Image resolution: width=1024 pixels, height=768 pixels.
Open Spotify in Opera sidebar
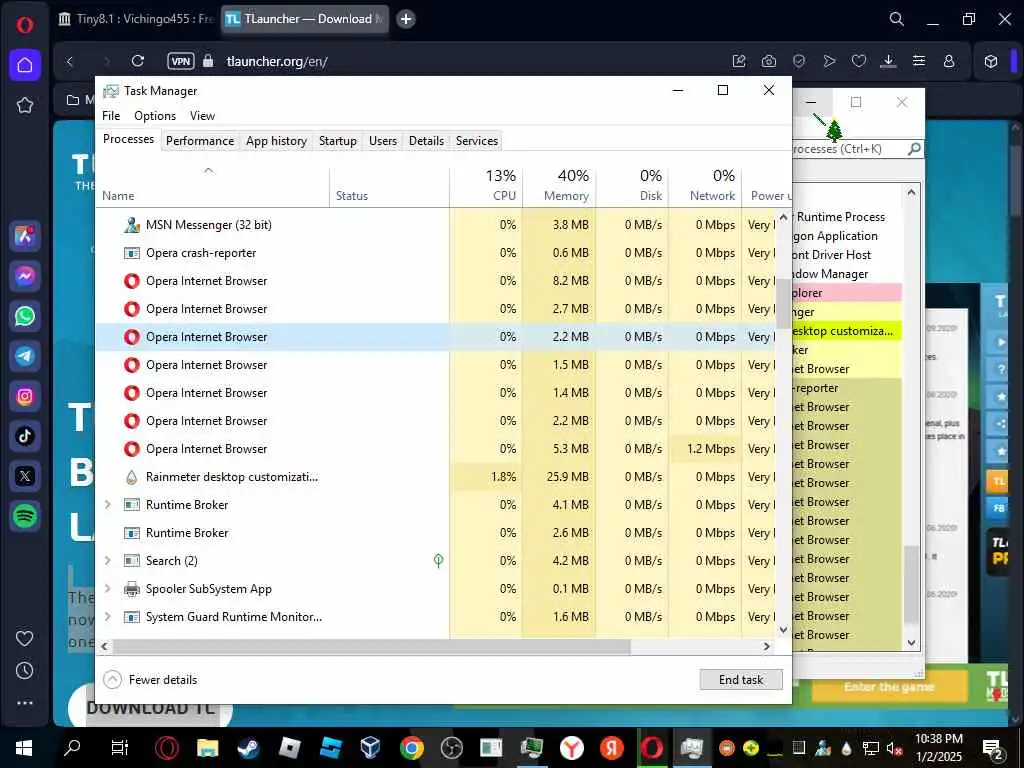click(25, 516)
